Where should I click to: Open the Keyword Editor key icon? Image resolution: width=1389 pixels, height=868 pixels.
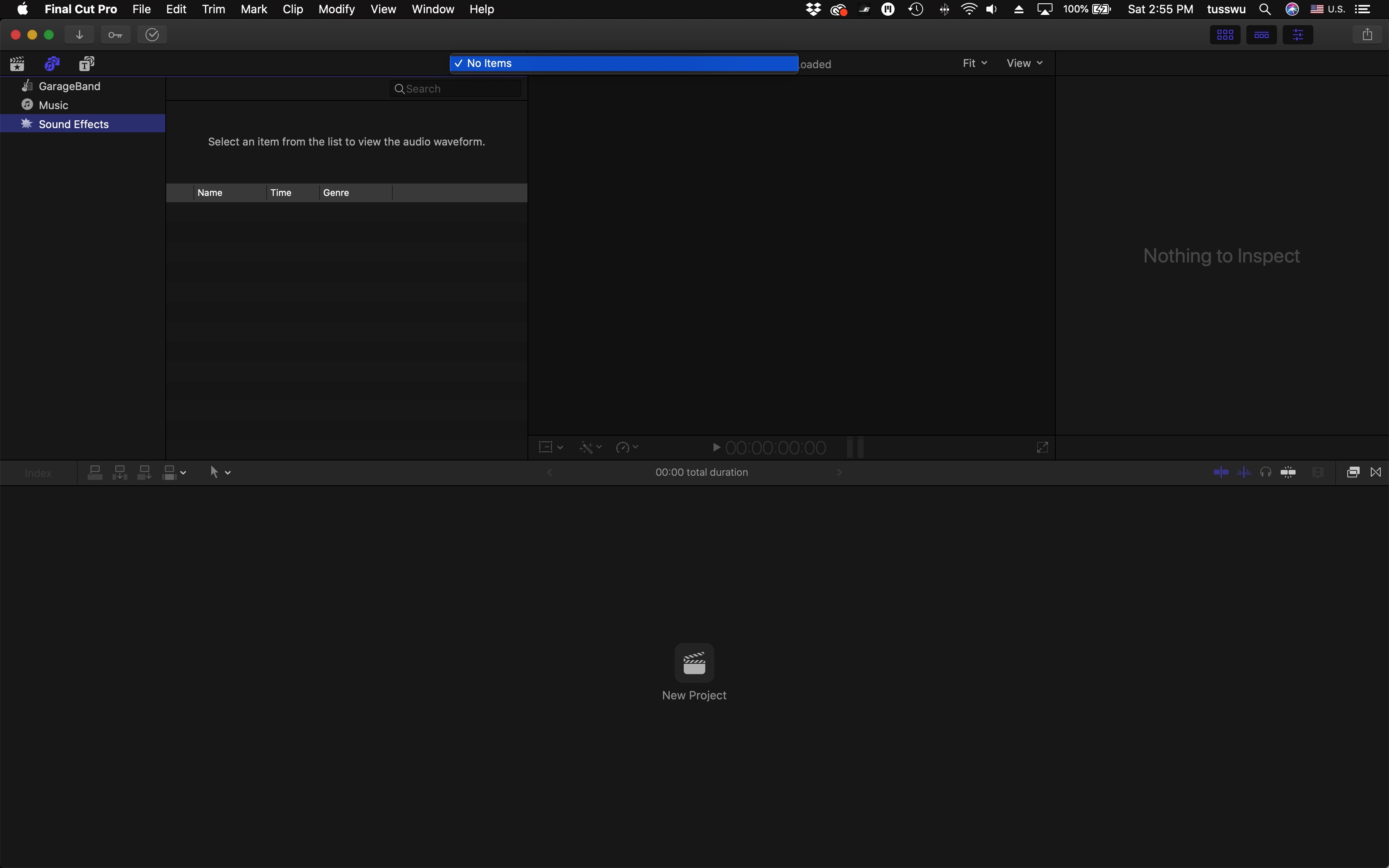point(115,35)
